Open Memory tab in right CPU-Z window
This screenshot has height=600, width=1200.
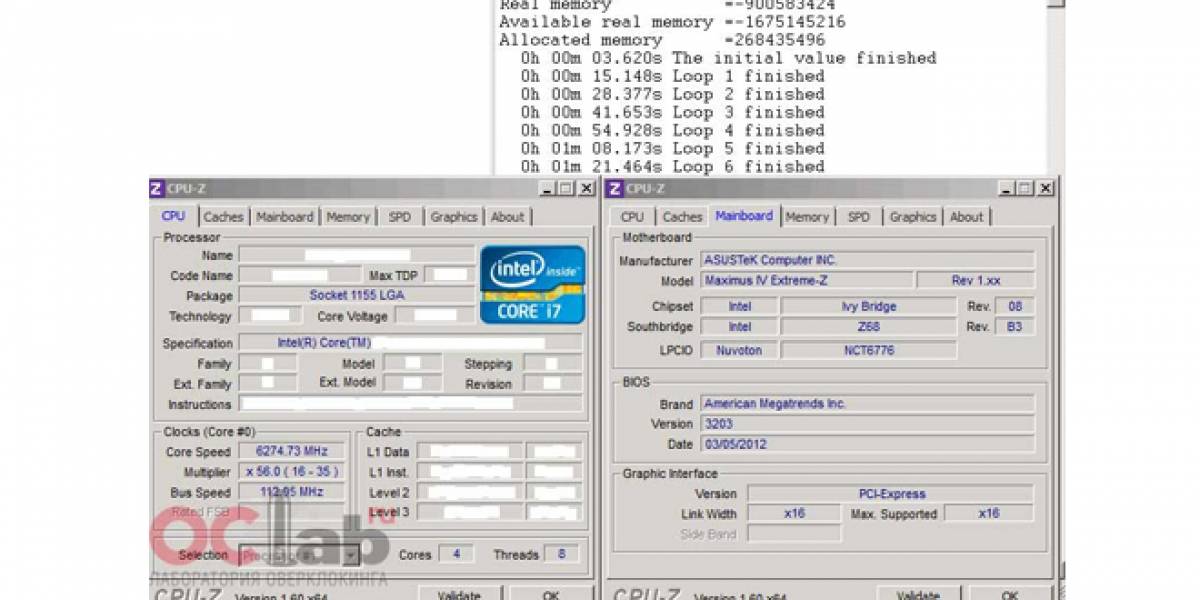pyautogui.click(x=806, y=216)
